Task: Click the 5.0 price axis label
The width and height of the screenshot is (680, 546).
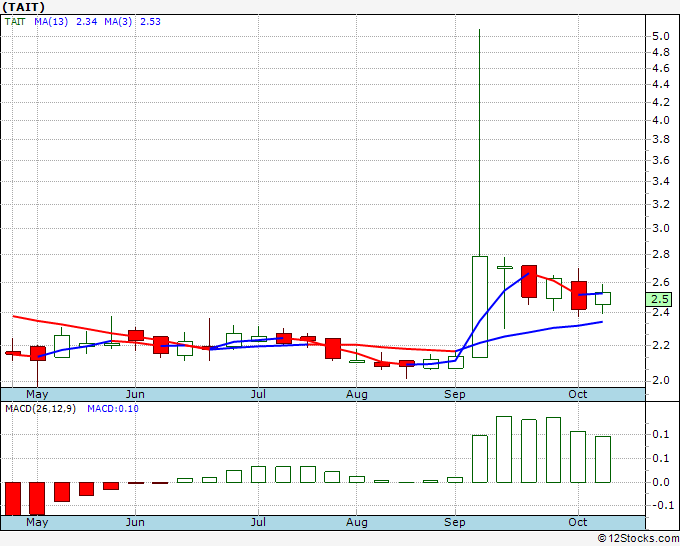Action: [x=660, y=36]
